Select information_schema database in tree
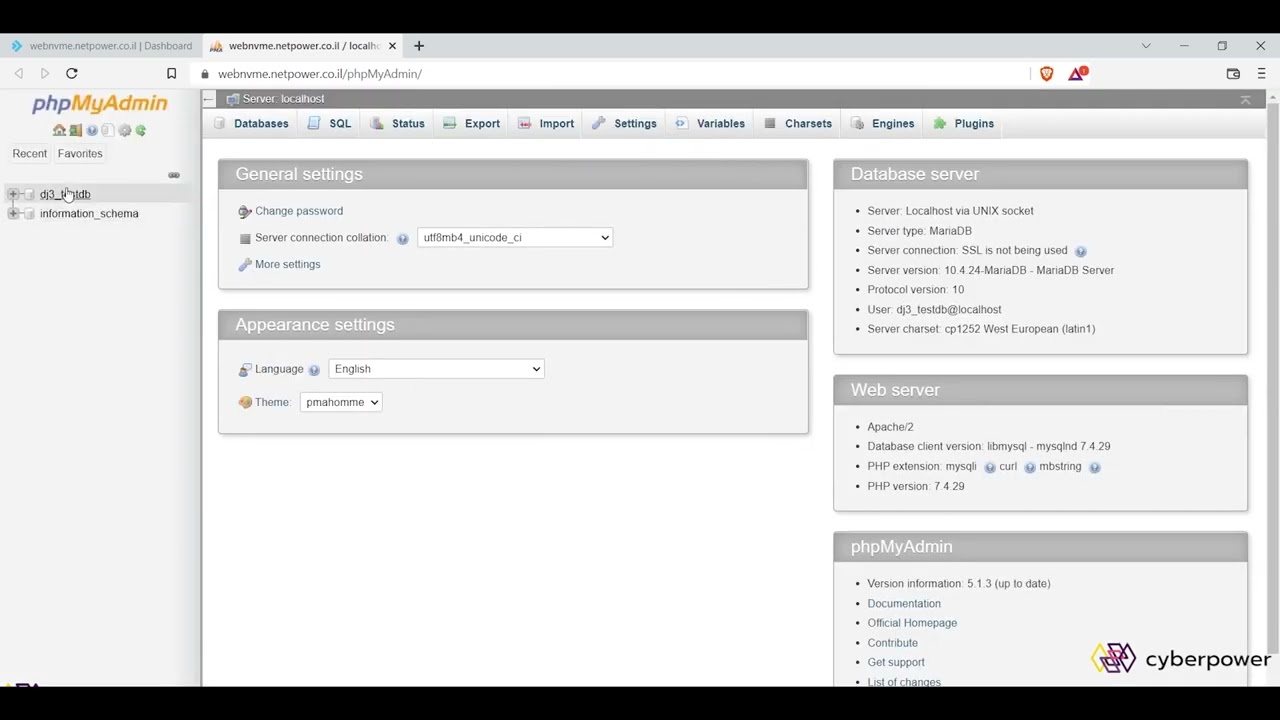Viewport: 1280px width, 720px height. pos(89,213)
